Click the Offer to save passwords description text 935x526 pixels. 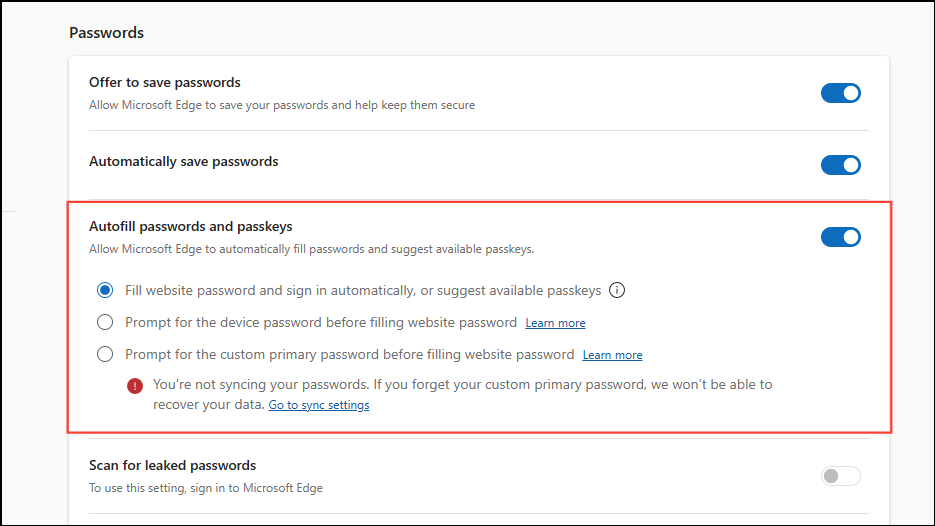pos(282,105)
